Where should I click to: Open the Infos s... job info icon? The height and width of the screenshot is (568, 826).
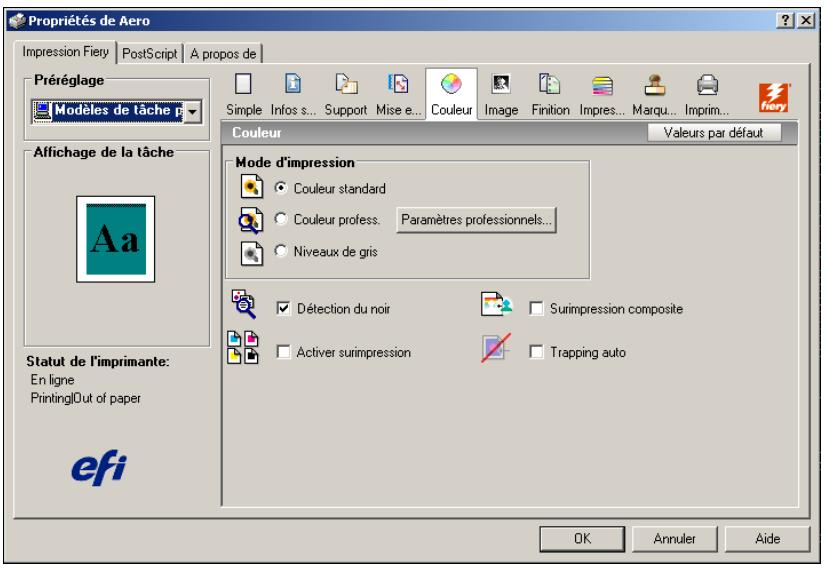(x=293, y=84)
